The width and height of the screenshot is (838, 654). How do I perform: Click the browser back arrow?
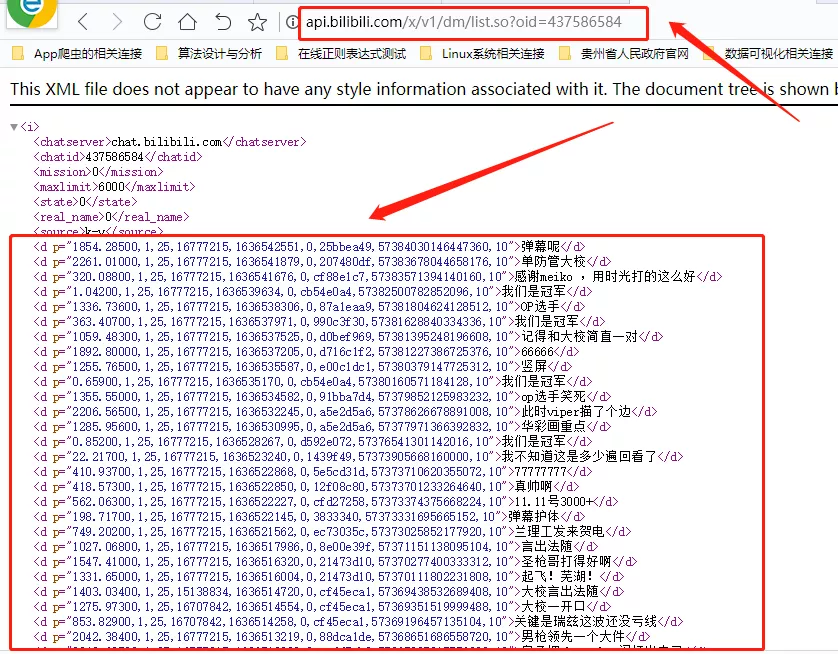click(x=83, y=22)
